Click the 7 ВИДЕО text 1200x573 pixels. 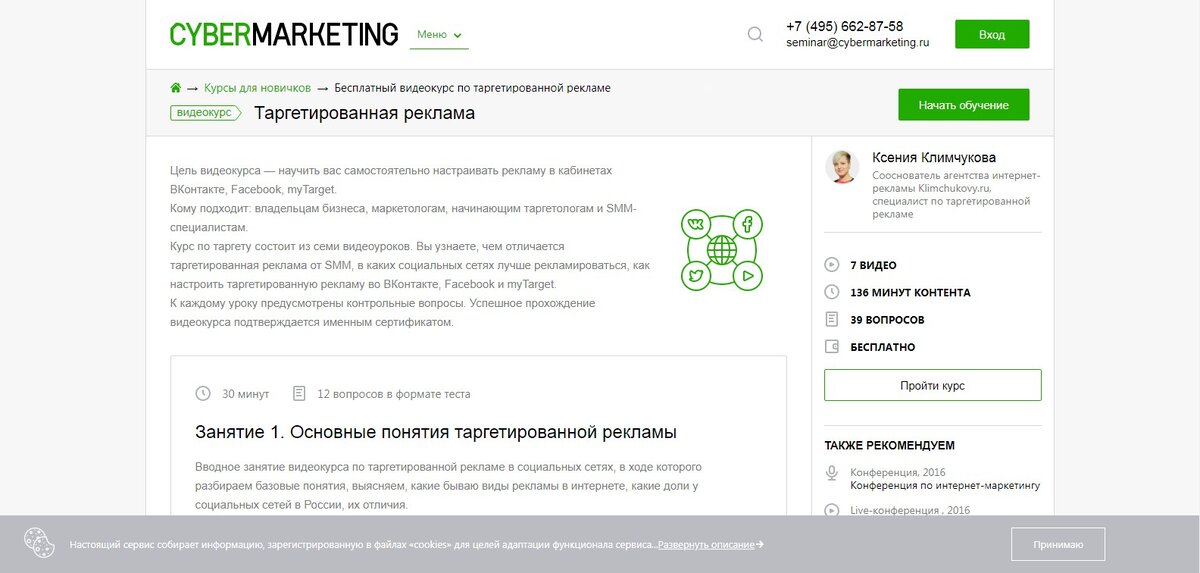pyautogui.click(x=873, y=266)
